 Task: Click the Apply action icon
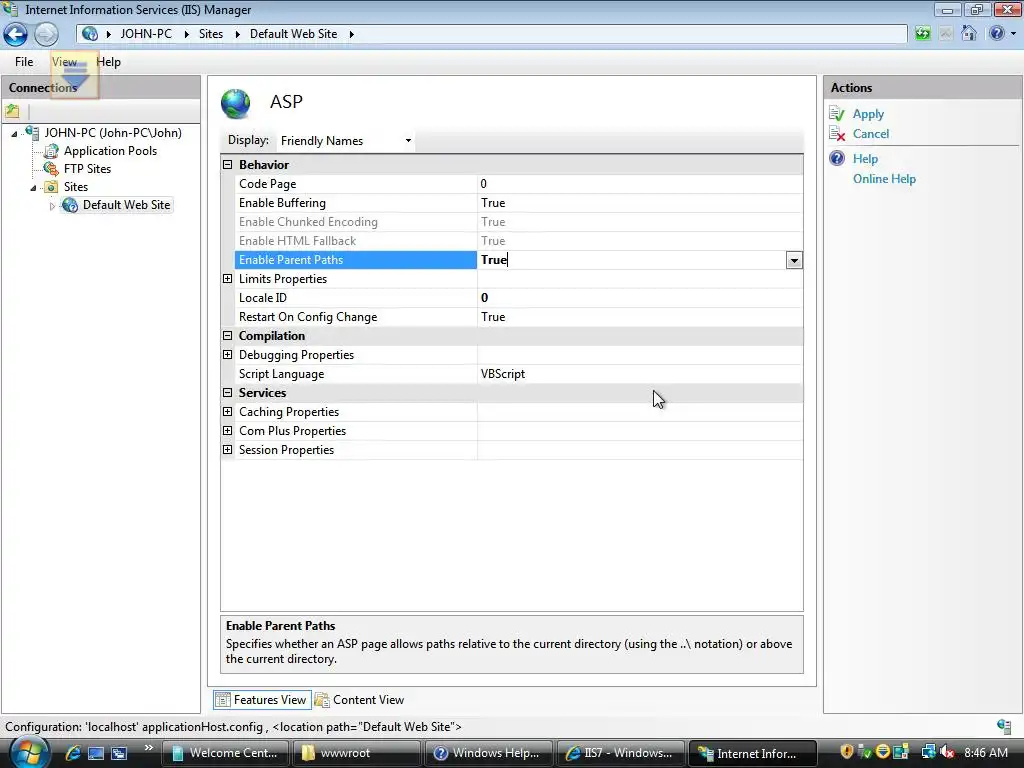click(x=837, y=114)
